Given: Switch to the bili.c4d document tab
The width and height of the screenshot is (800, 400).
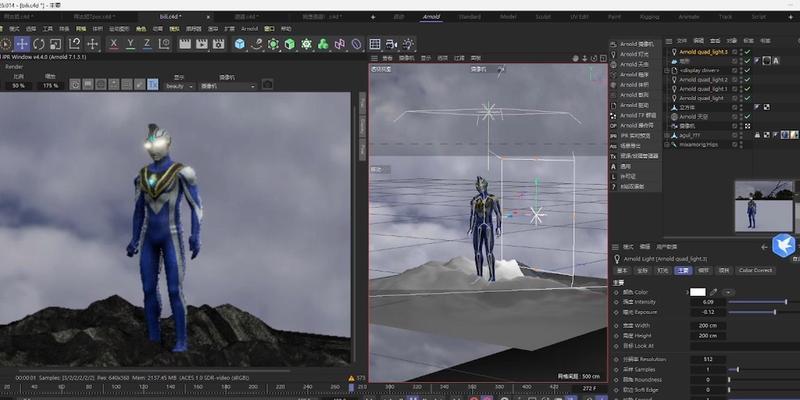Looking at the screenshot, I should tap(170, 17).
